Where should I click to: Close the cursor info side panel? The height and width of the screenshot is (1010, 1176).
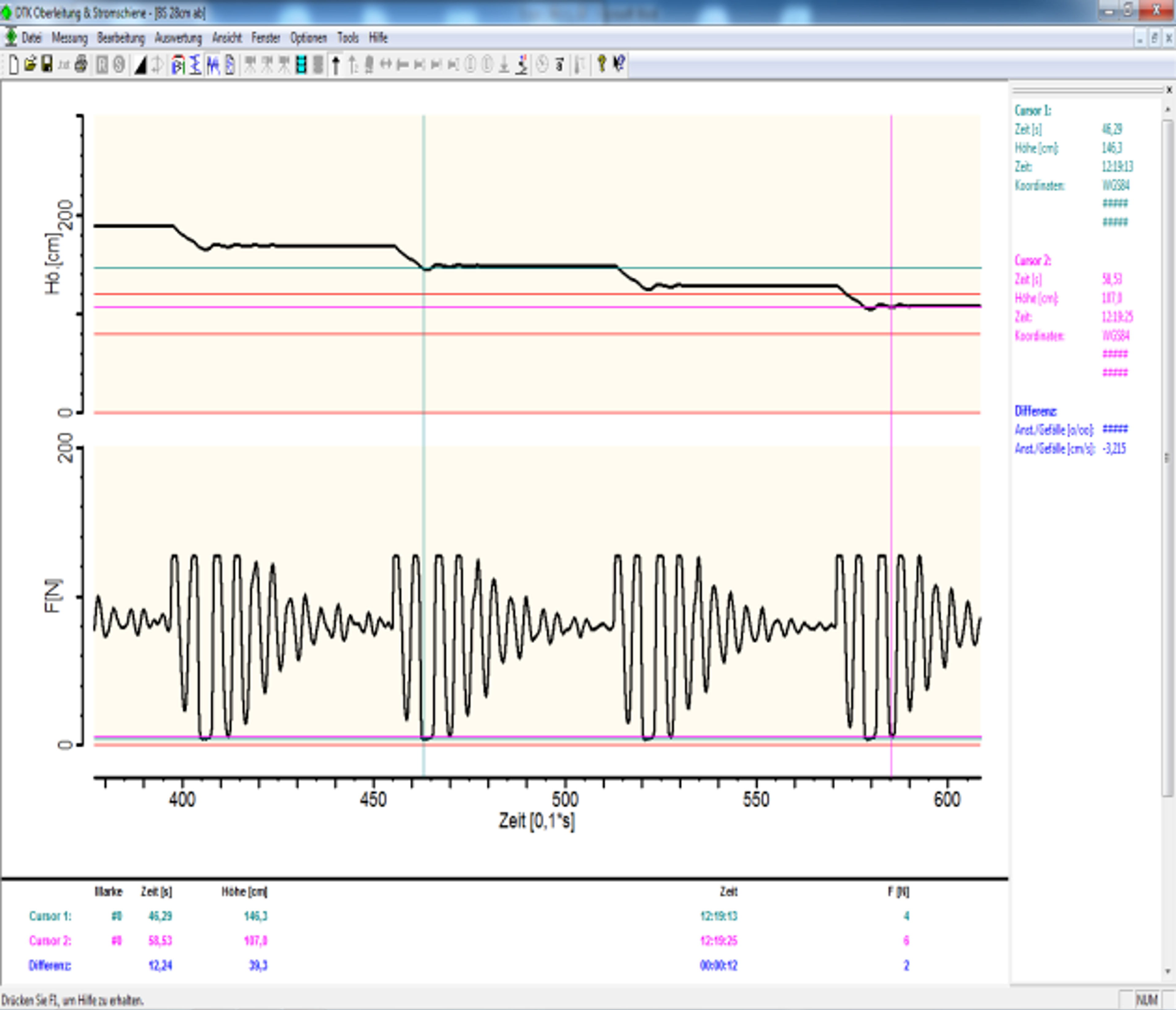click(1169, 90)
